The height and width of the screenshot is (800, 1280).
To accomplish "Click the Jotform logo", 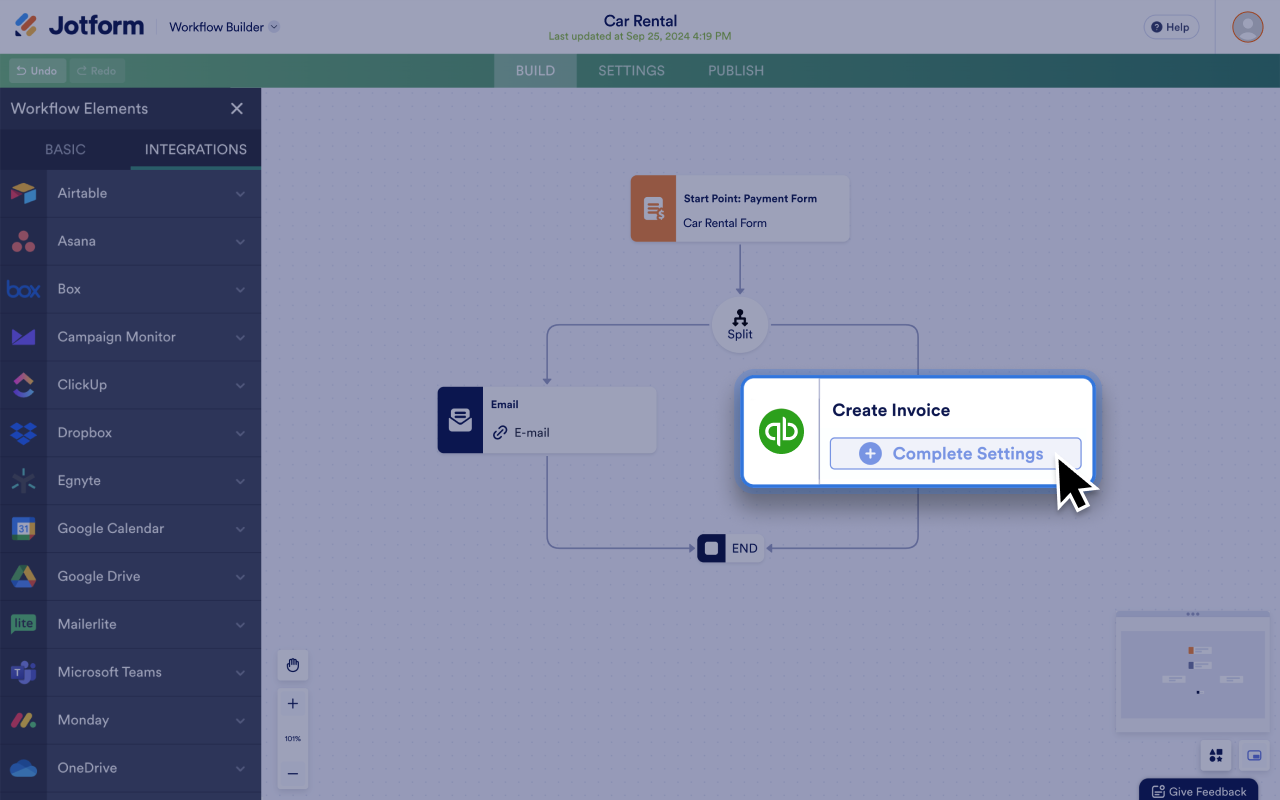I will tap(79, 26).
